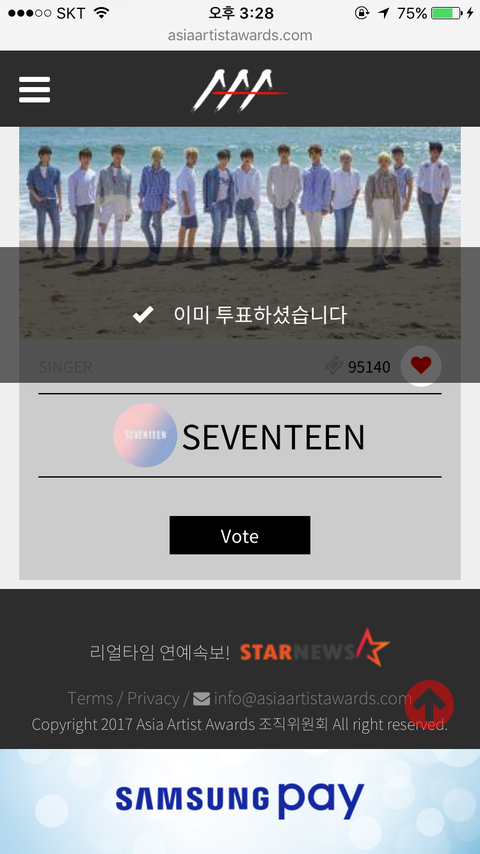
Task: Tap the round SEVENTEEN logo avatar
Action: (x=145, y=435)
